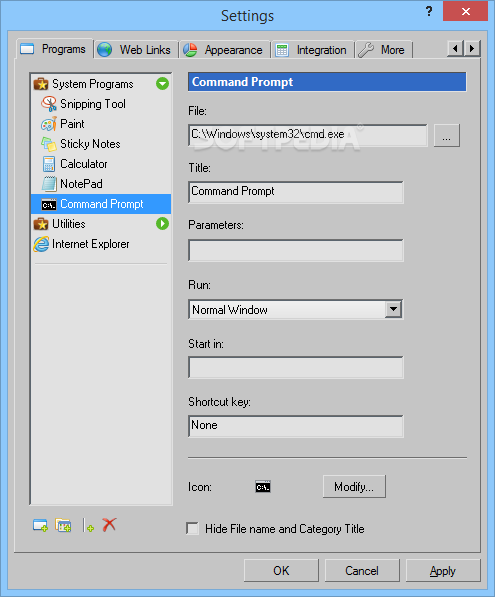Click the OK button

pyautogui.click(x=281, y=570)
